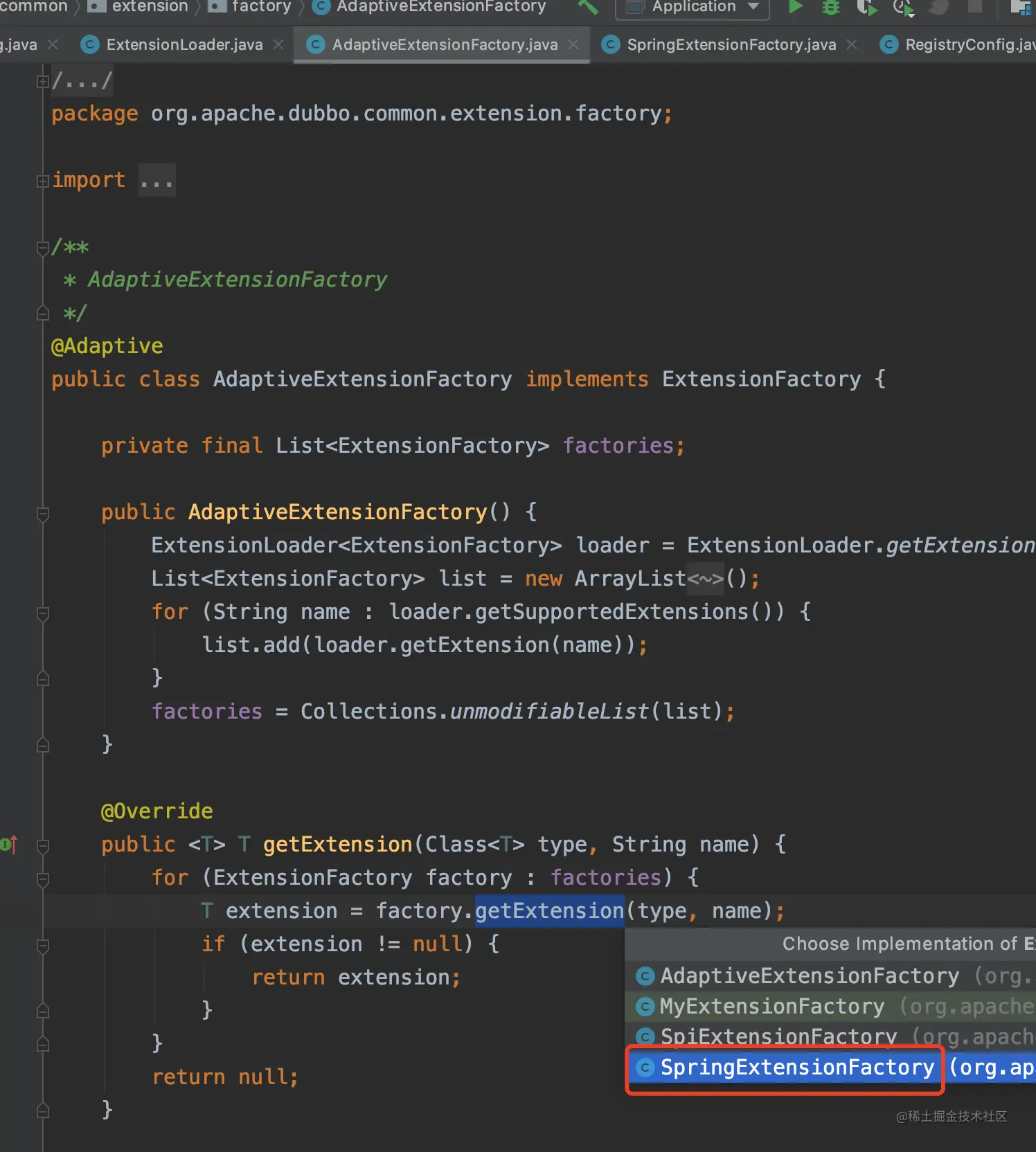Click the highlighted getExtension call
Image resolution: width=1036 pixels, height=1152 pixels.
[x=550, y=911]
